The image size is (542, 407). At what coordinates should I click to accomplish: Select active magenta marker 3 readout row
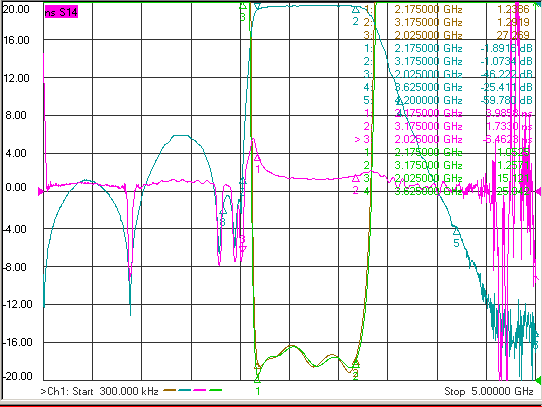click(443, 139)
